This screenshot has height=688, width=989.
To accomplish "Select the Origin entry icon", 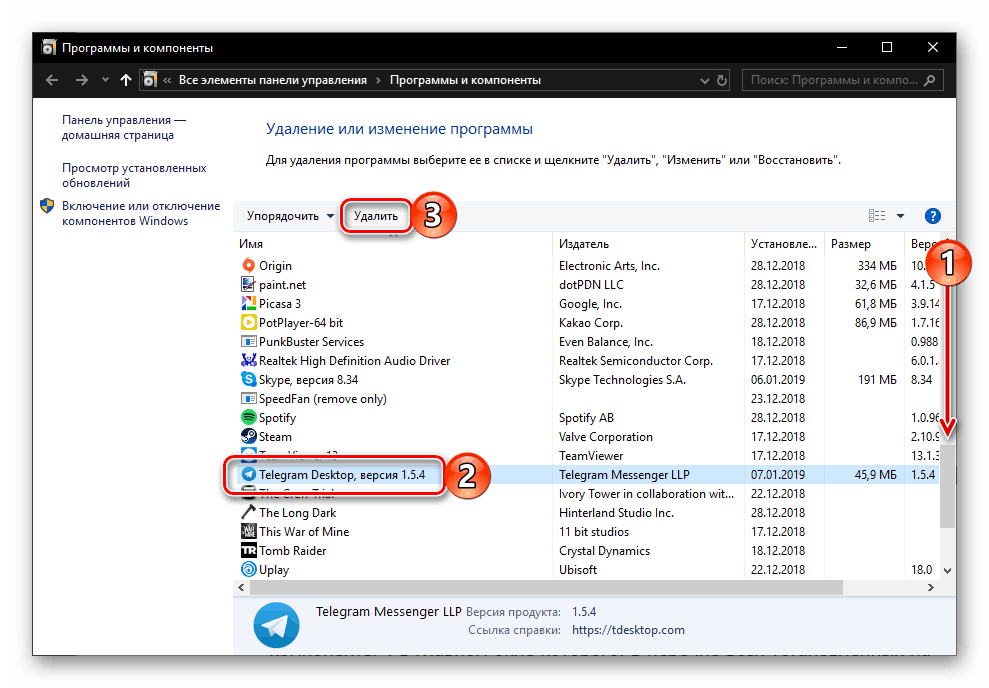I will tap(247, 265).
